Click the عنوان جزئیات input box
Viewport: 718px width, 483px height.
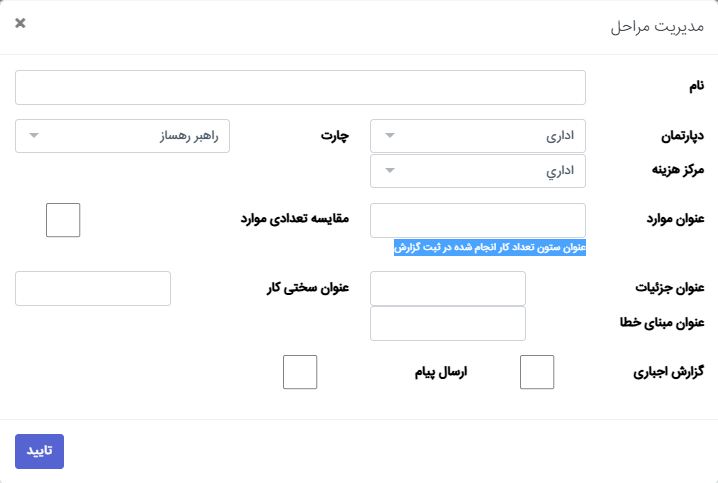coord(448,288)
